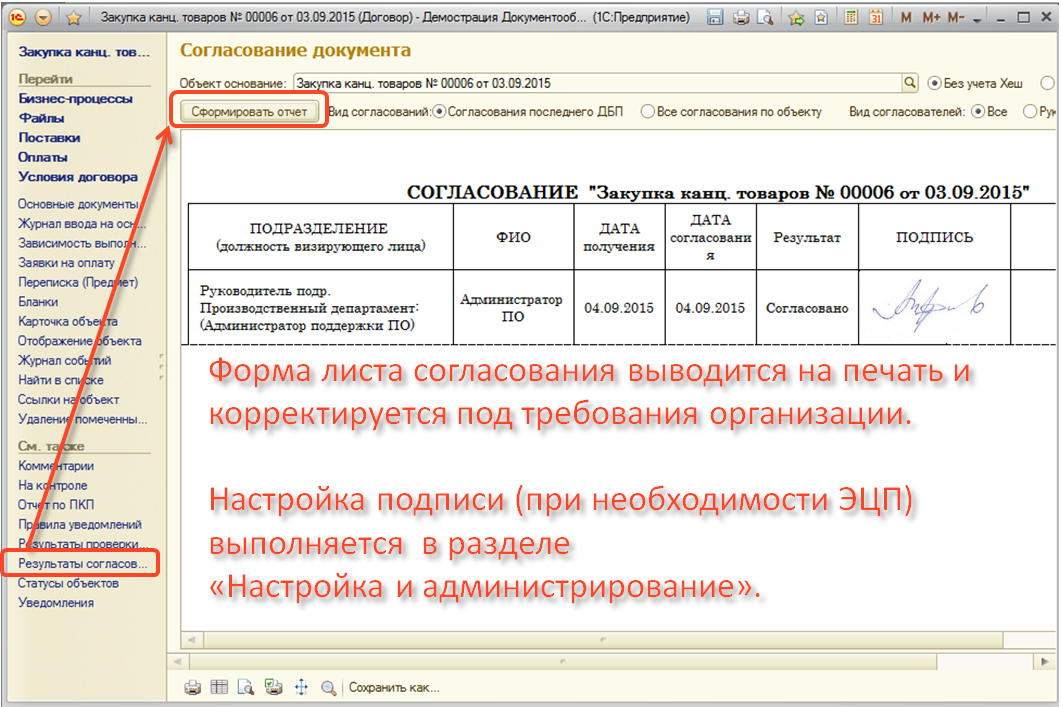The height and width of the screenshot is (707, 1061).
Task: Open the calculator icon in title bar
Action: coord(850,18)
